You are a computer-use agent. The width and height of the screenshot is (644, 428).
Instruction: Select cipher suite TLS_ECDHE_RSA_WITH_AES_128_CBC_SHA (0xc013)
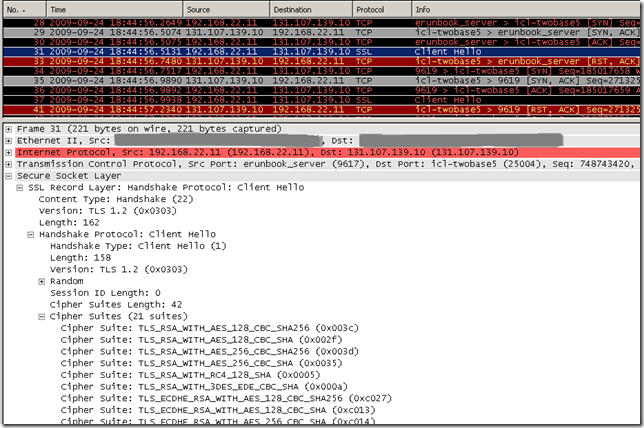pyautogui.click(x=218, y=410)
